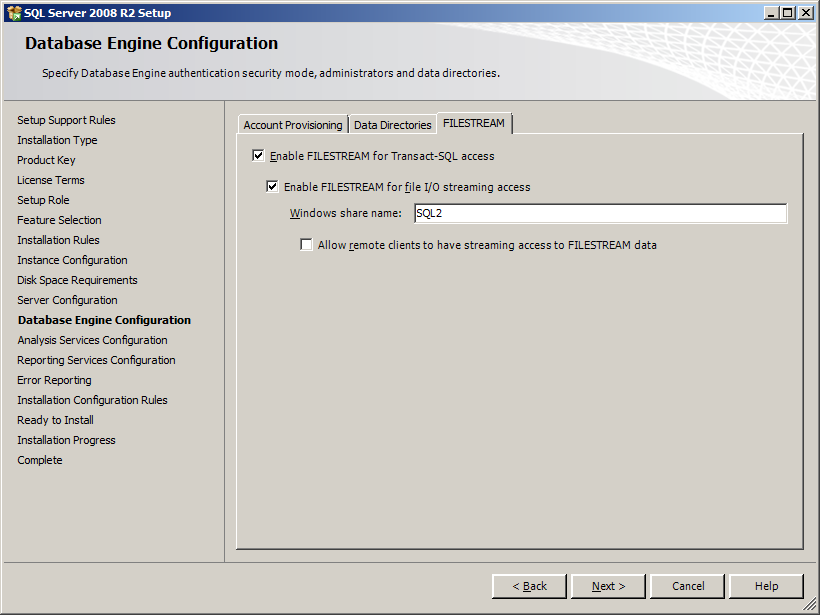Click Product Key step in sidebar
820x615 pixels.
pos(47,160)
